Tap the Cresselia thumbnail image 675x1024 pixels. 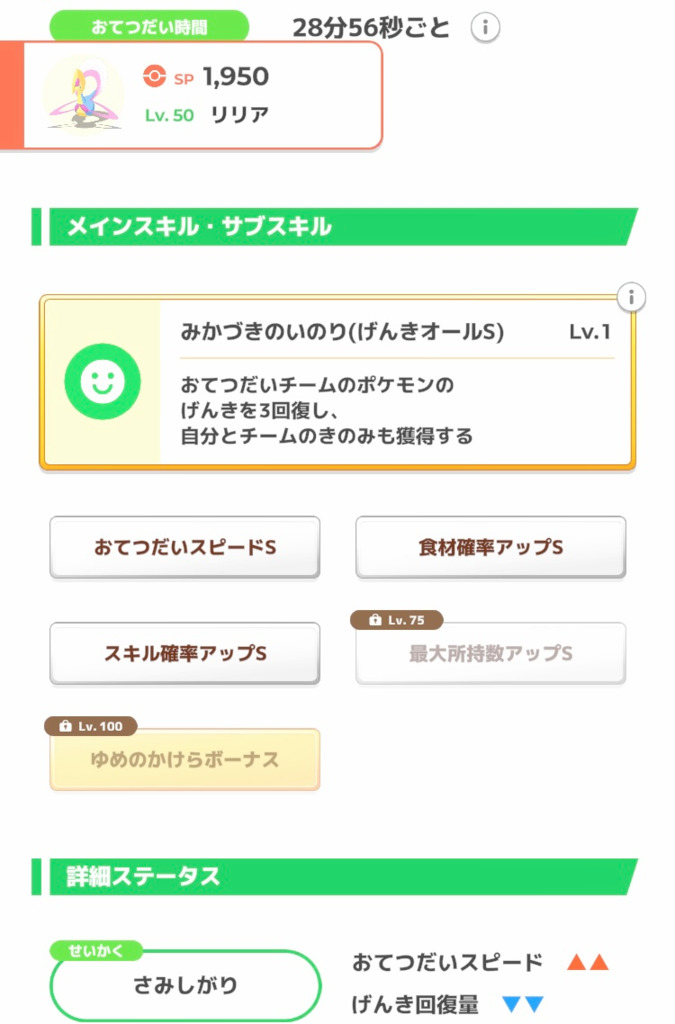[83, 94]
